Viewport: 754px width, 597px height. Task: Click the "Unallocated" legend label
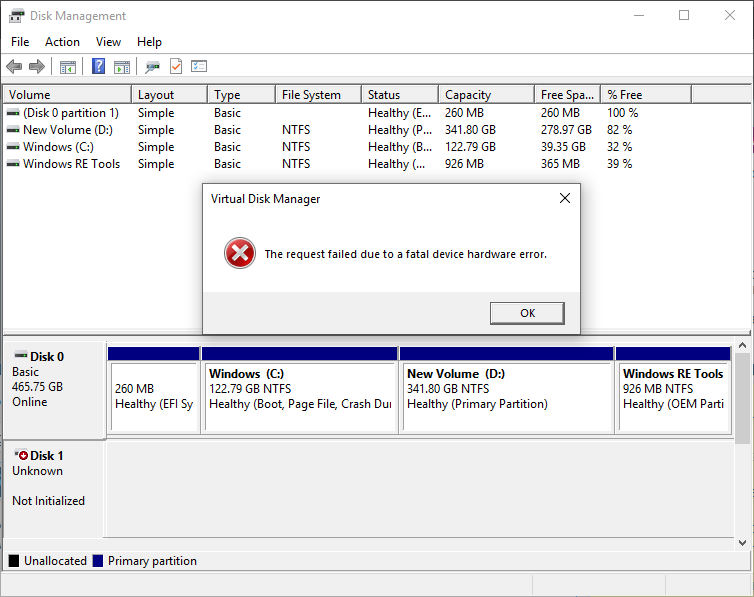55,561
